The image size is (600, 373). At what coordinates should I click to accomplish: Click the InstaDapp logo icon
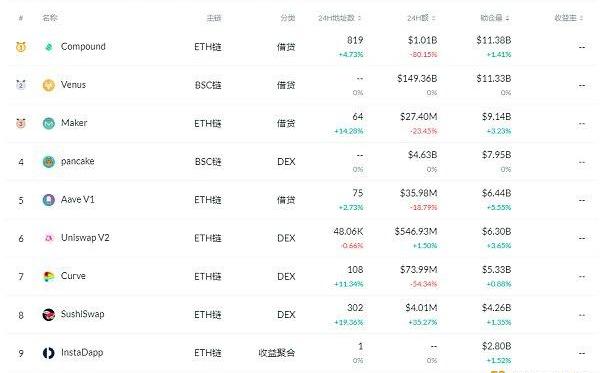click(49, 353)
